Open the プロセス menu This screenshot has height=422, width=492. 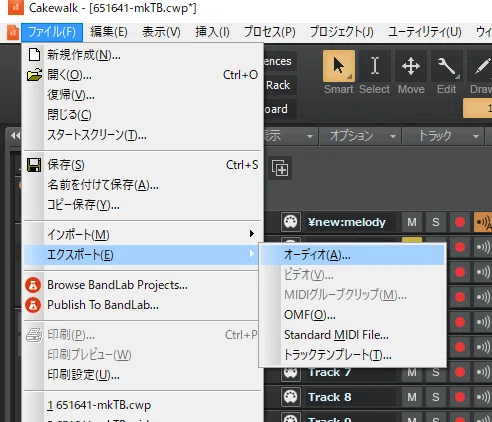(x=270, y=32)
